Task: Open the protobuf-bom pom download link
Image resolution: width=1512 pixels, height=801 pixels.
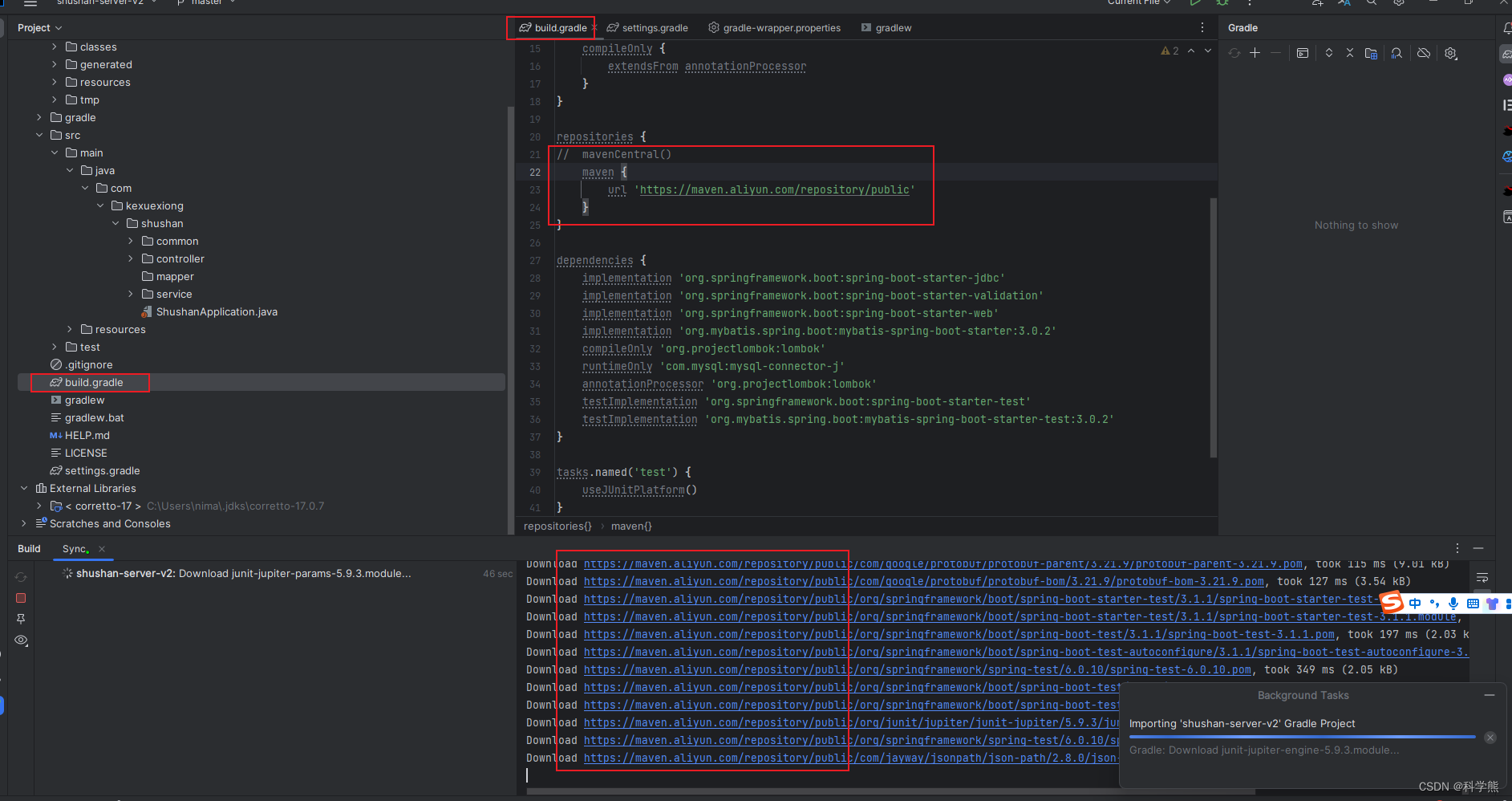Action: pyautogui.click(x=923, y=581)
